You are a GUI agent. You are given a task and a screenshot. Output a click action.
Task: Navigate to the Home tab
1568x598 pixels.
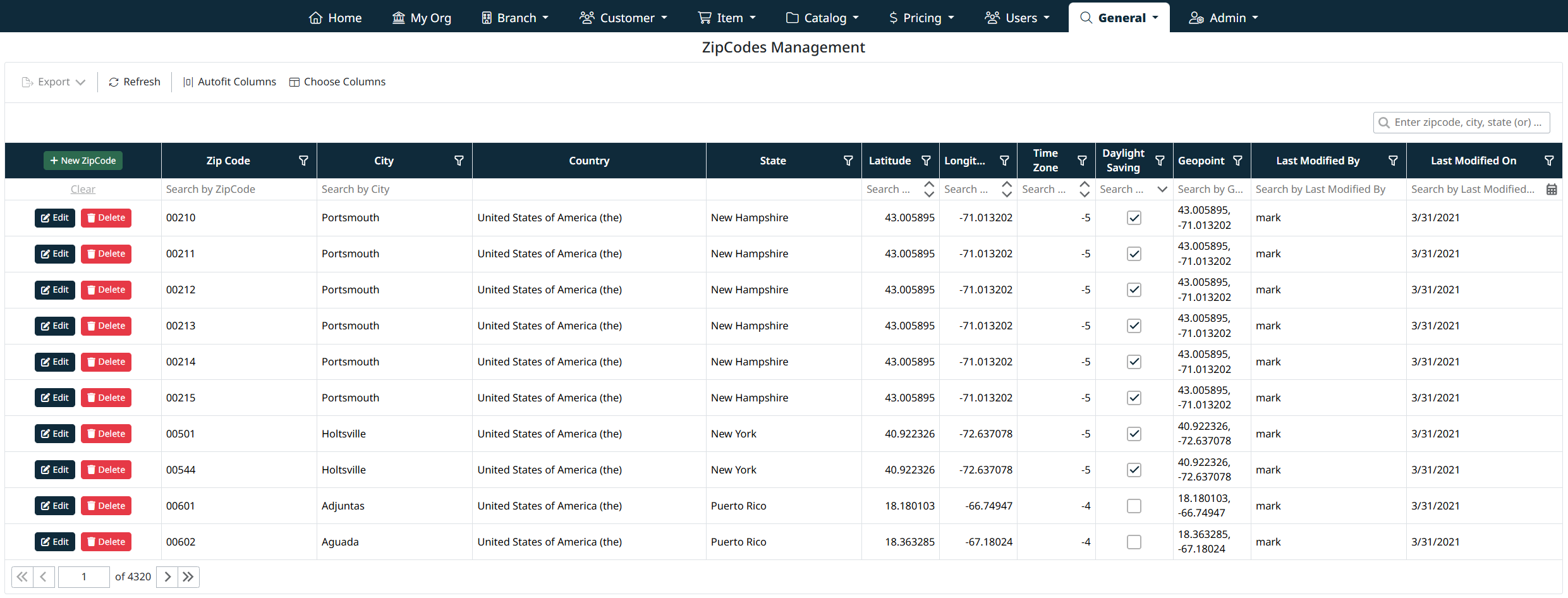click(x=335, y=18)
